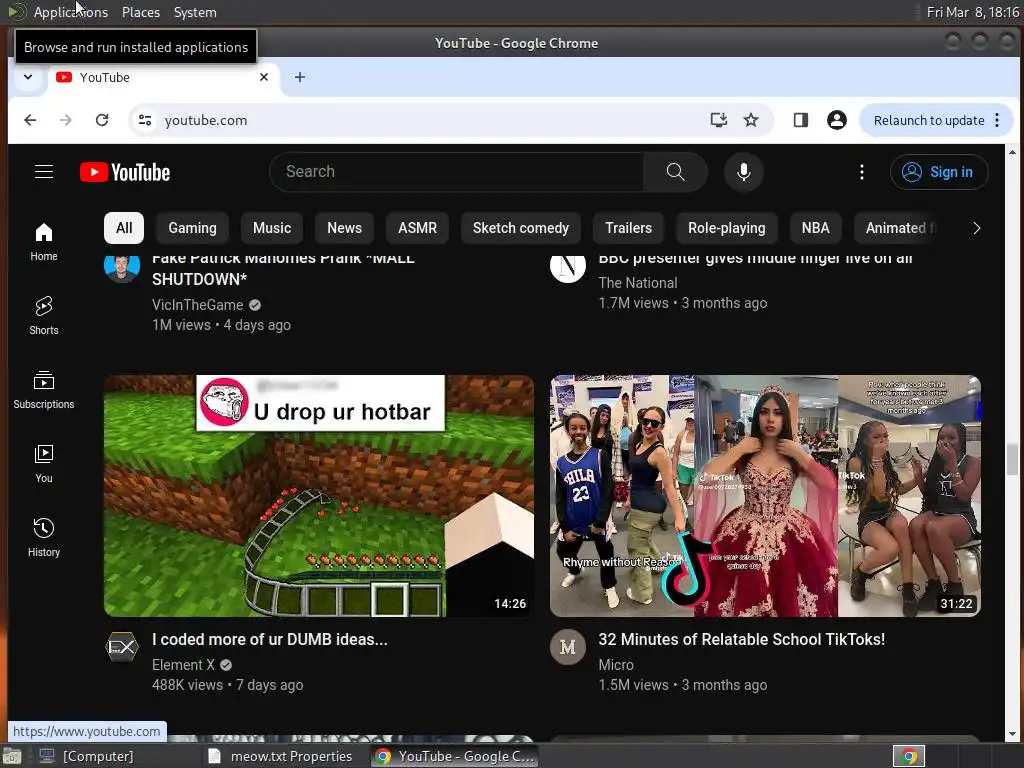The image size is (1024, 768).
Task: Click the YouTube logo
Action: coord(125,172)
